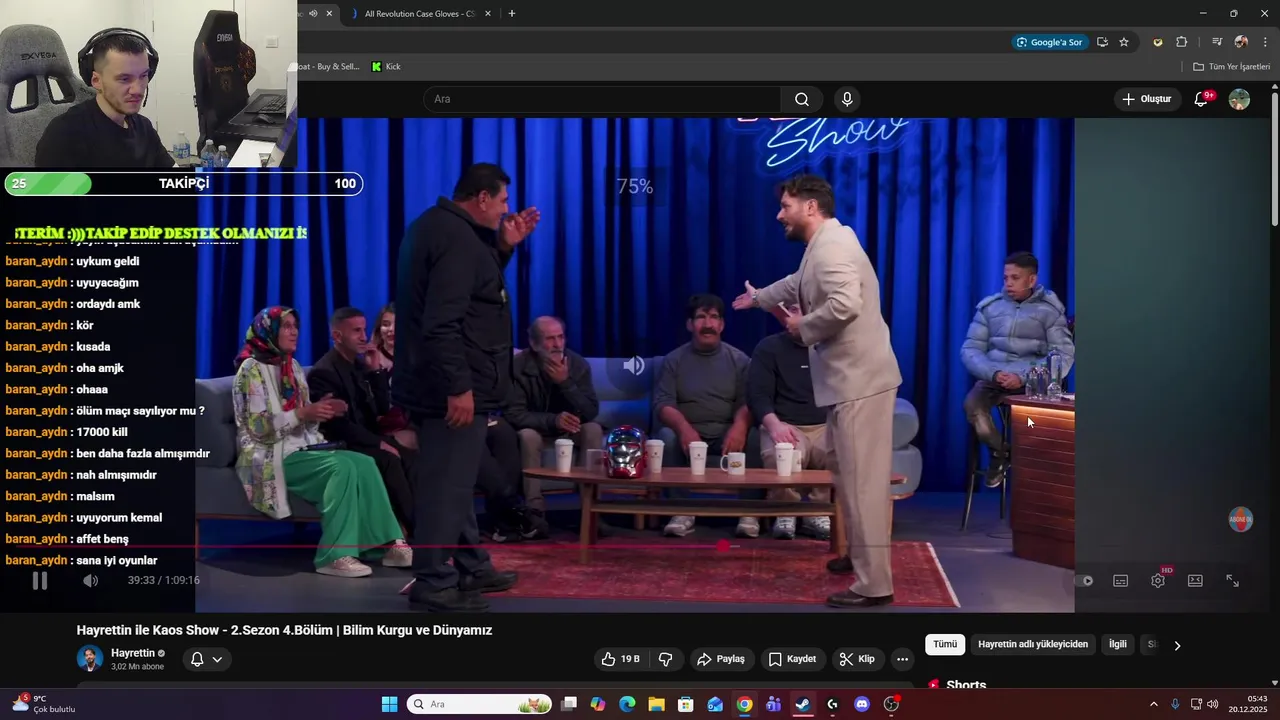
Task: Exit full-window video view with the arrows icon
Action: pos(1233,581)
